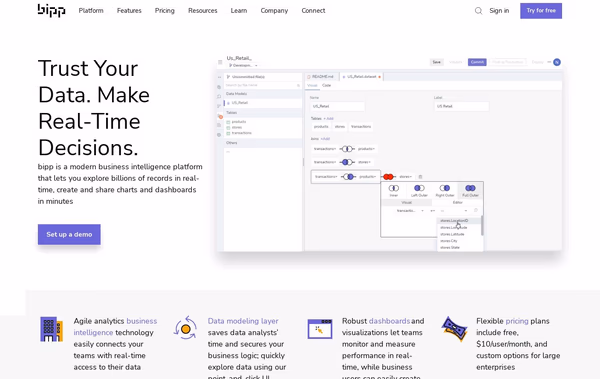The width and height of the screenshot is (600, 379).
Task: Click the Save button in the app
Action: [437, 62]
